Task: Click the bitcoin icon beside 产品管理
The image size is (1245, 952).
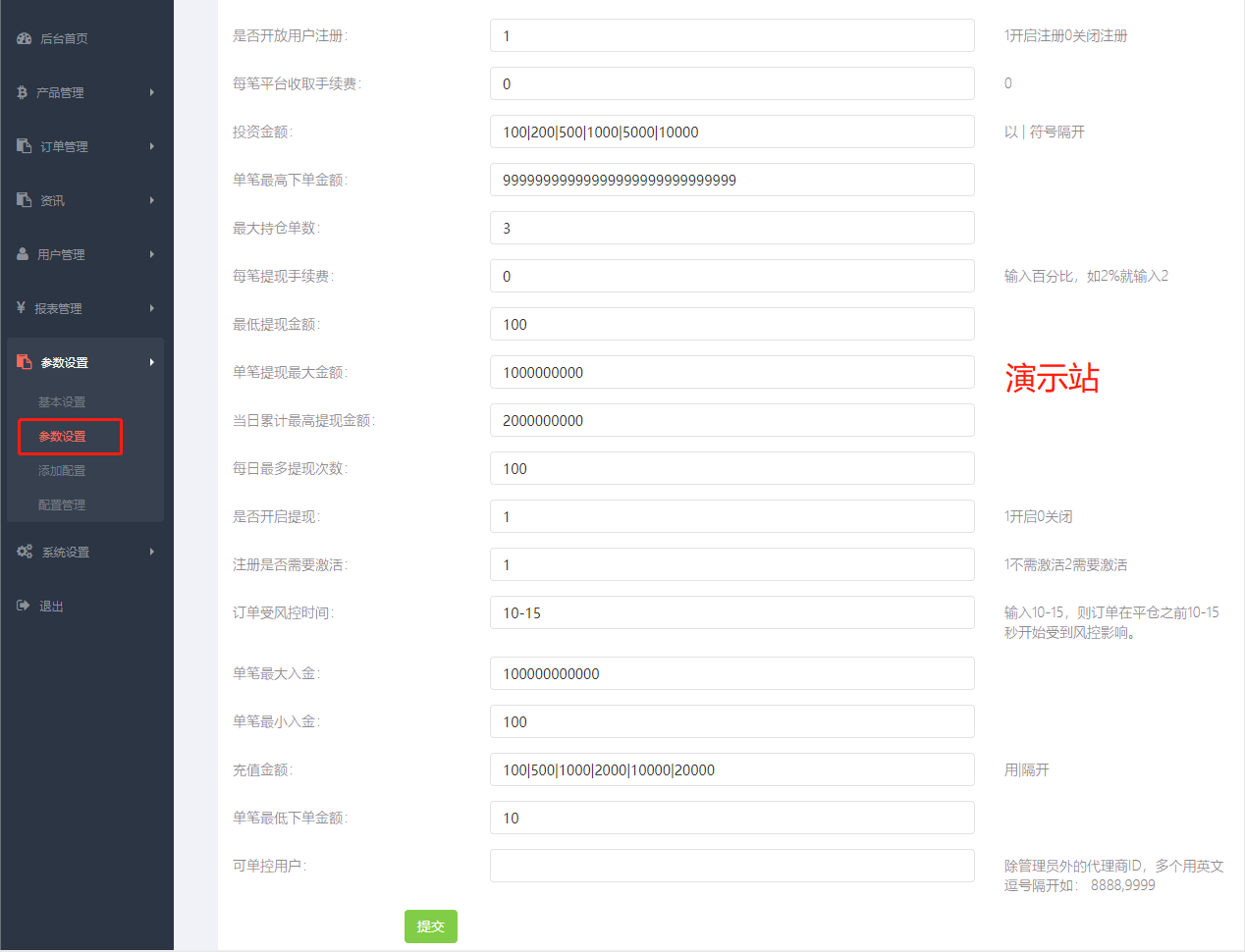Action: tap(23, 92)
